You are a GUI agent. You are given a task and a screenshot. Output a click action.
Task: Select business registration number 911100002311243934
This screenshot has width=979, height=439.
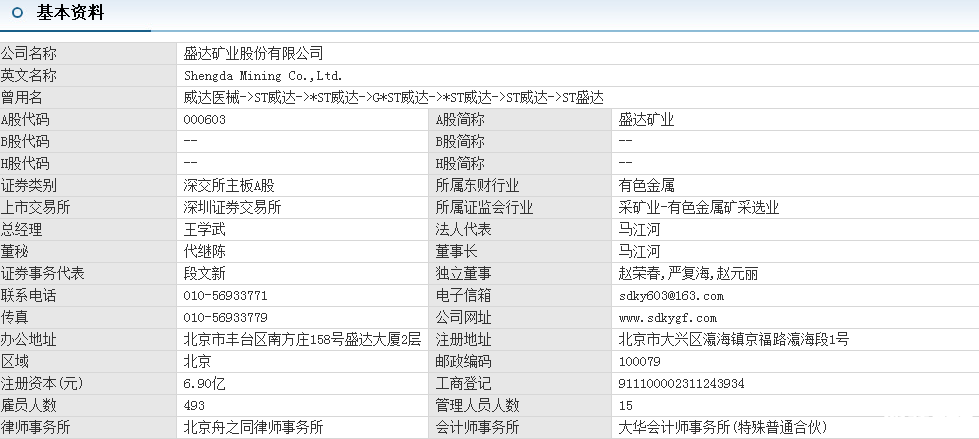[x=681, y=383]
